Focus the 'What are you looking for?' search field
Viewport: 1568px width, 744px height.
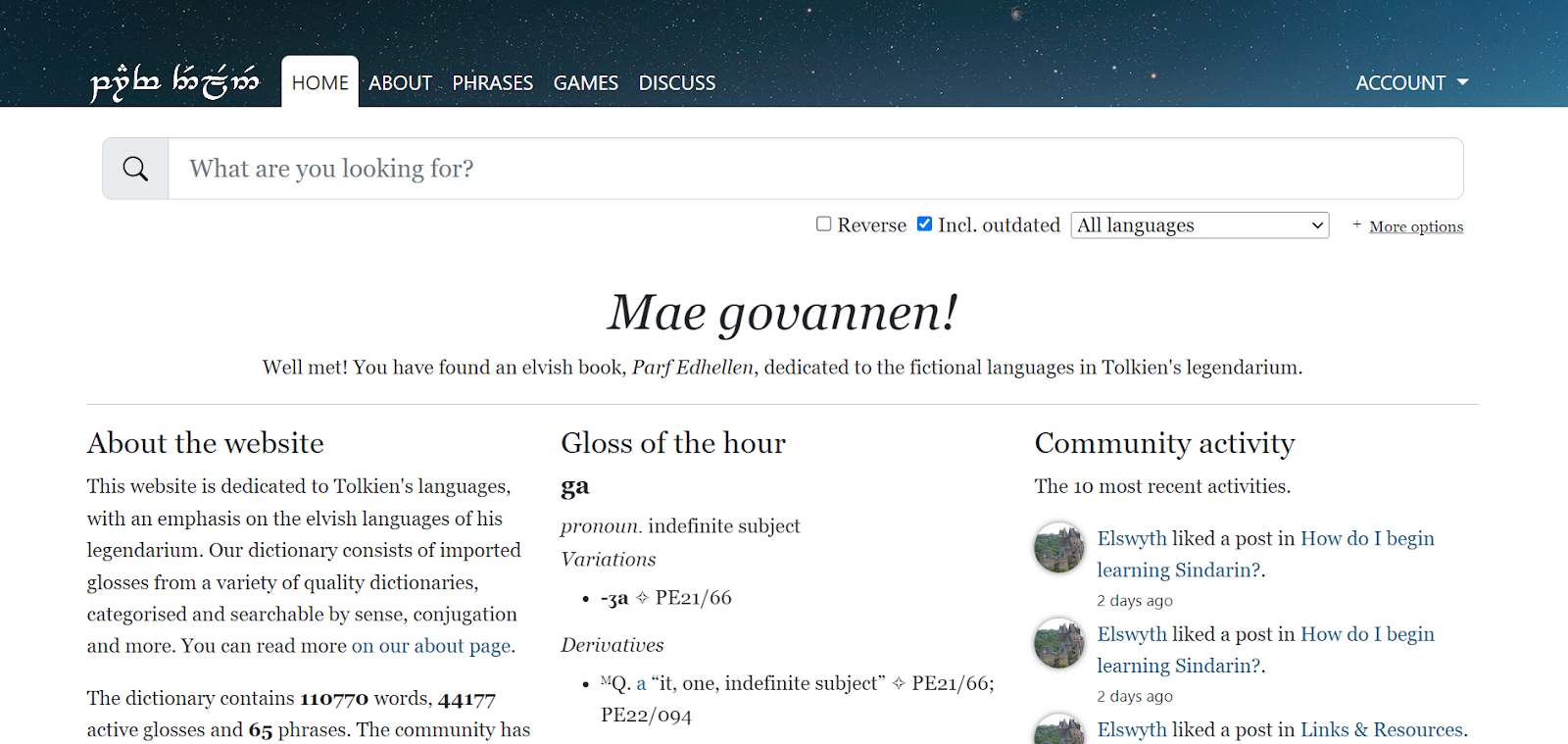[x=815, y=169]
